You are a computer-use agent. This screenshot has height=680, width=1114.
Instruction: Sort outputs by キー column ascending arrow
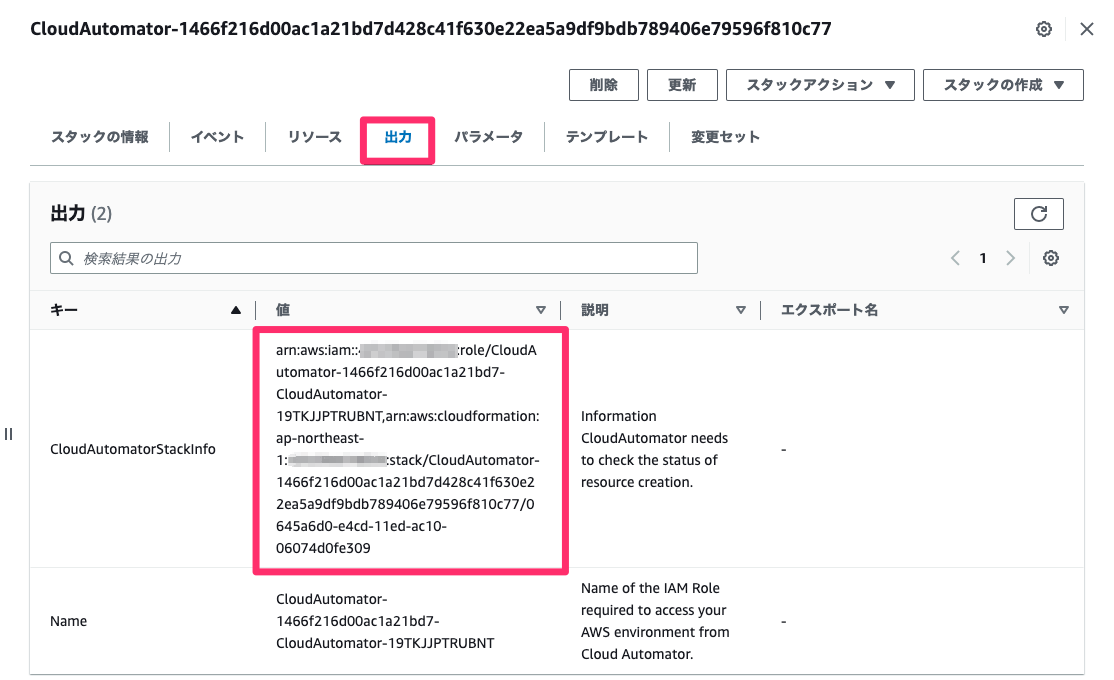click(x=236, y=310)
